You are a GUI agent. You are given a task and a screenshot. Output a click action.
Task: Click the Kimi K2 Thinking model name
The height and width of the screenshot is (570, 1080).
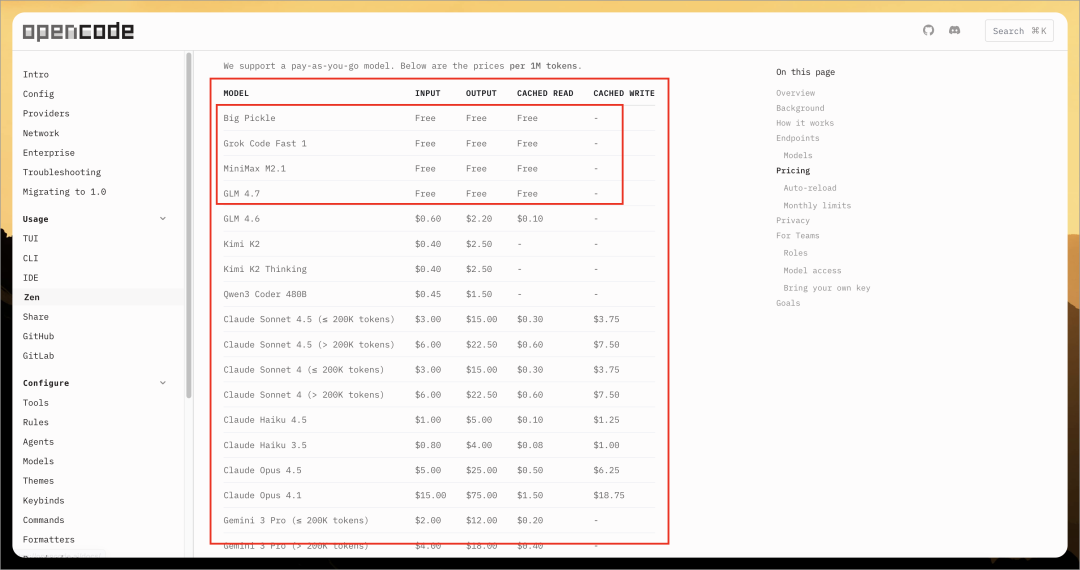[x=265, y=269]
